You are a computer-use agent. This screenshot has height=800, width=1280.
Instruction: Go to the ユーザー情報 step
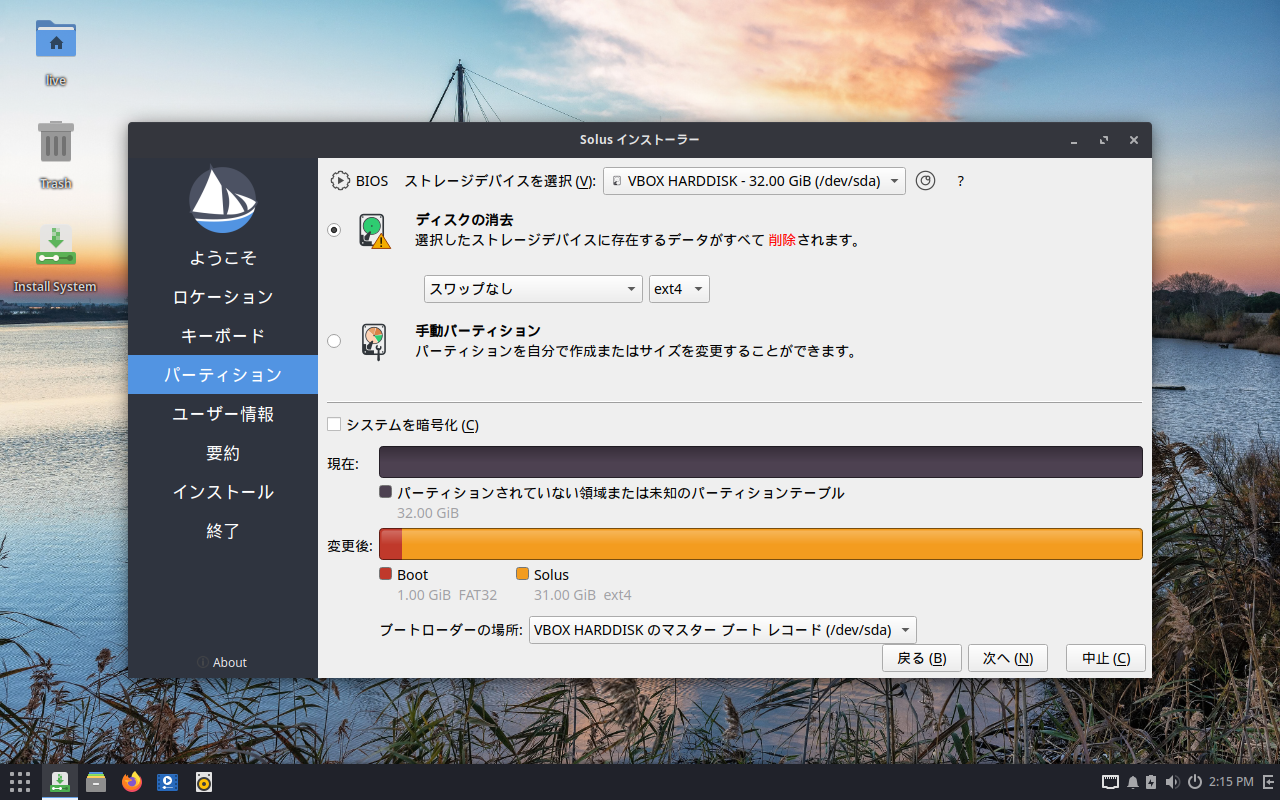[223, 414]
